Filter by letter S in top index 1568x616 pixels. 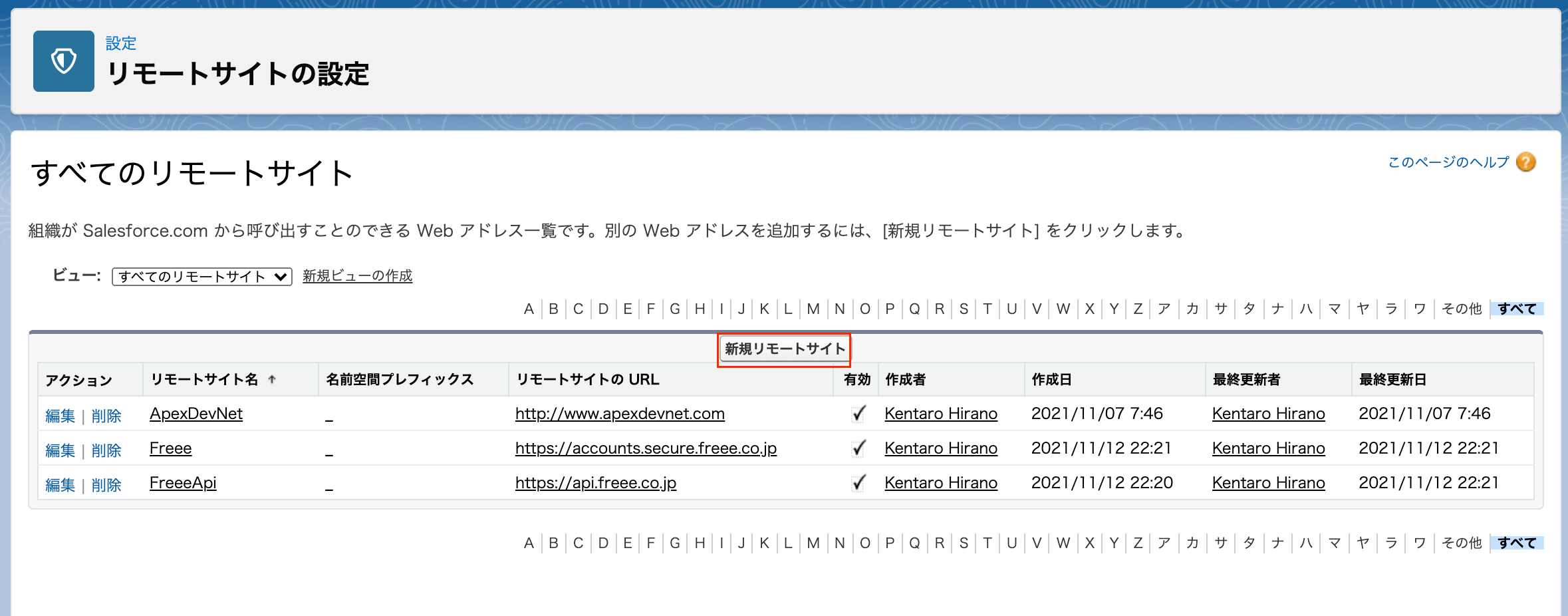964,309
